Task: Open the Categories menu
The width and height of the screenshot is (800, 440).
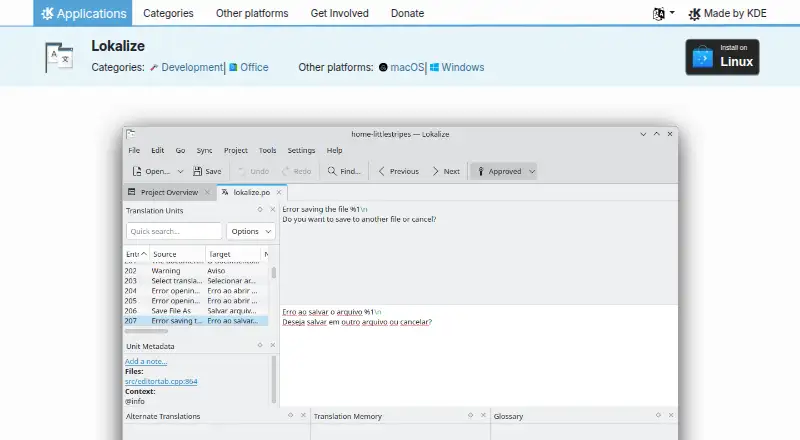Action: [168, 13]
